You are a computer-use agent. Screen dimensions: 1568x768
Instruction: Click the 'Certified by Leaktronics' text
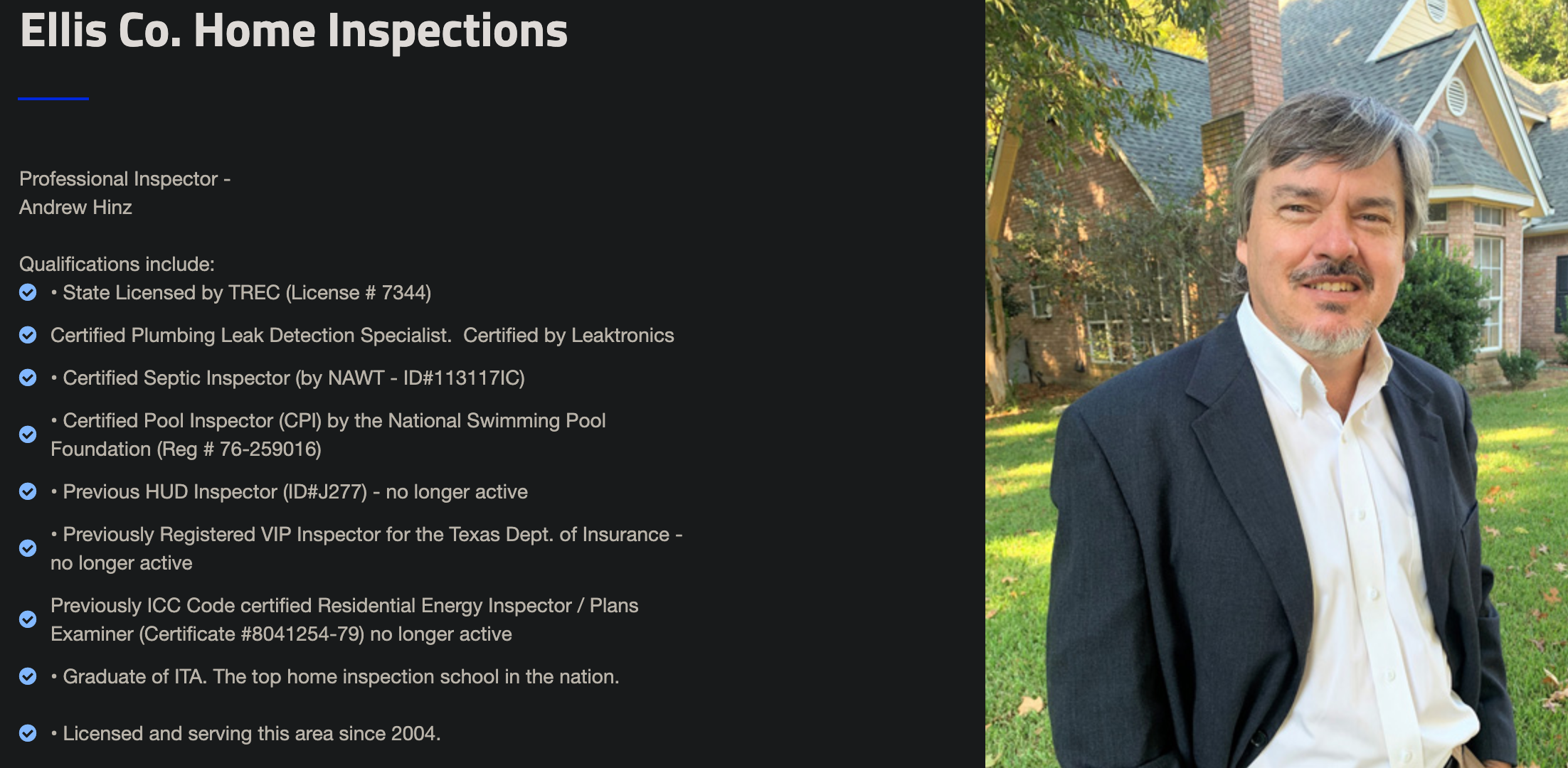pos(568,335)
